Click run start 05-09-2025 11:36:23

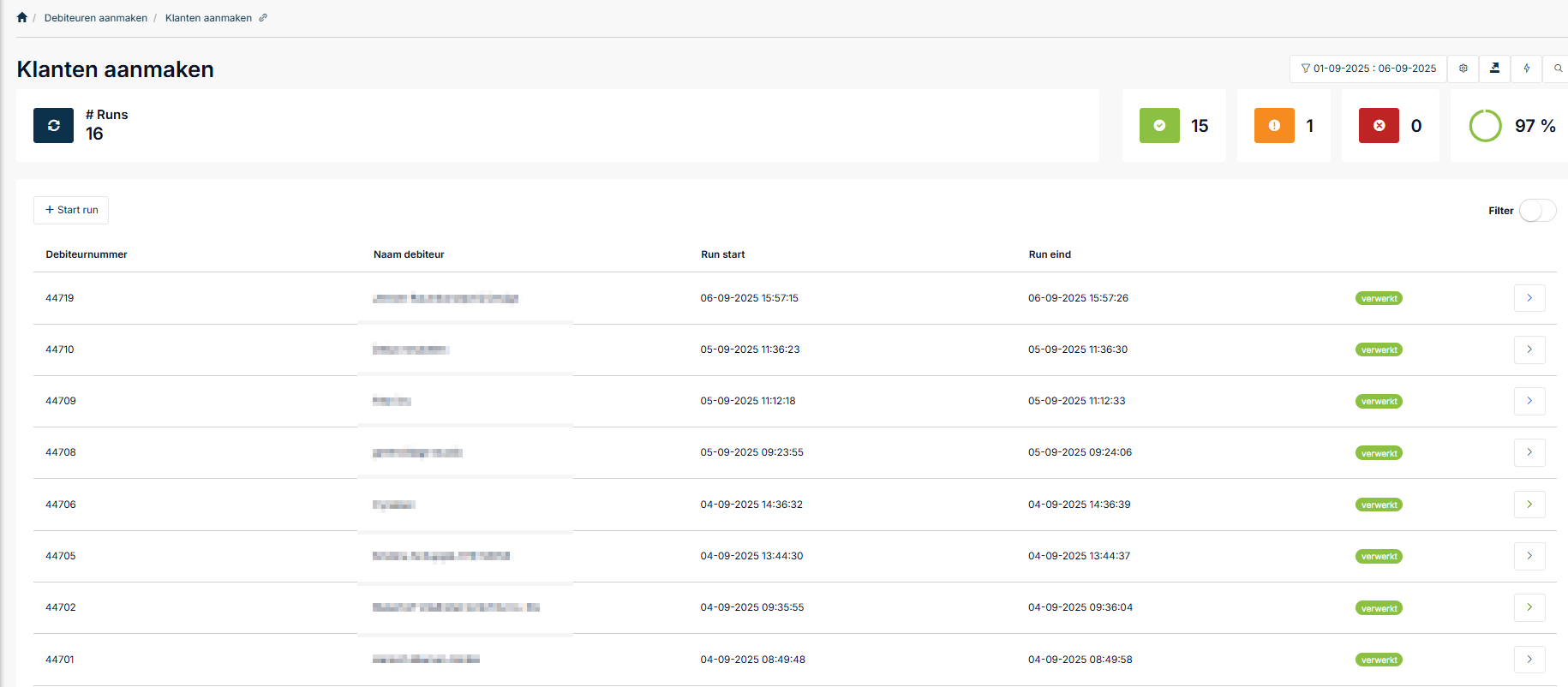751,349
